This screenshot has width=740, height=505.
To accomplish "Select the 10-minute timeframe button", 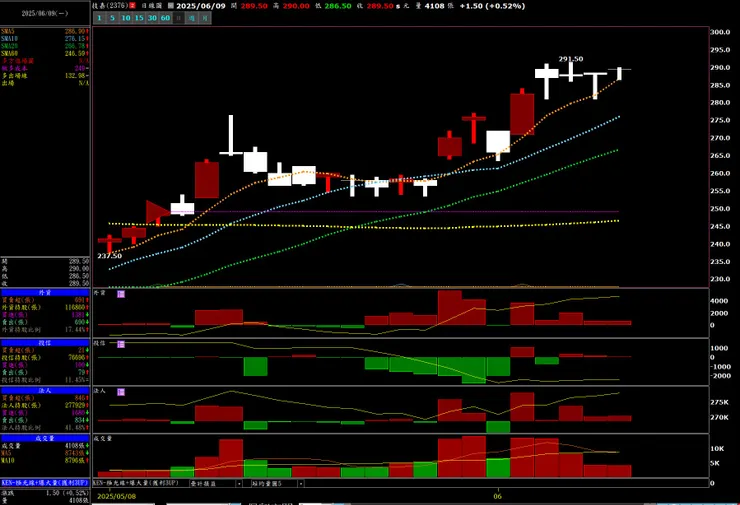I will (126, 18).
